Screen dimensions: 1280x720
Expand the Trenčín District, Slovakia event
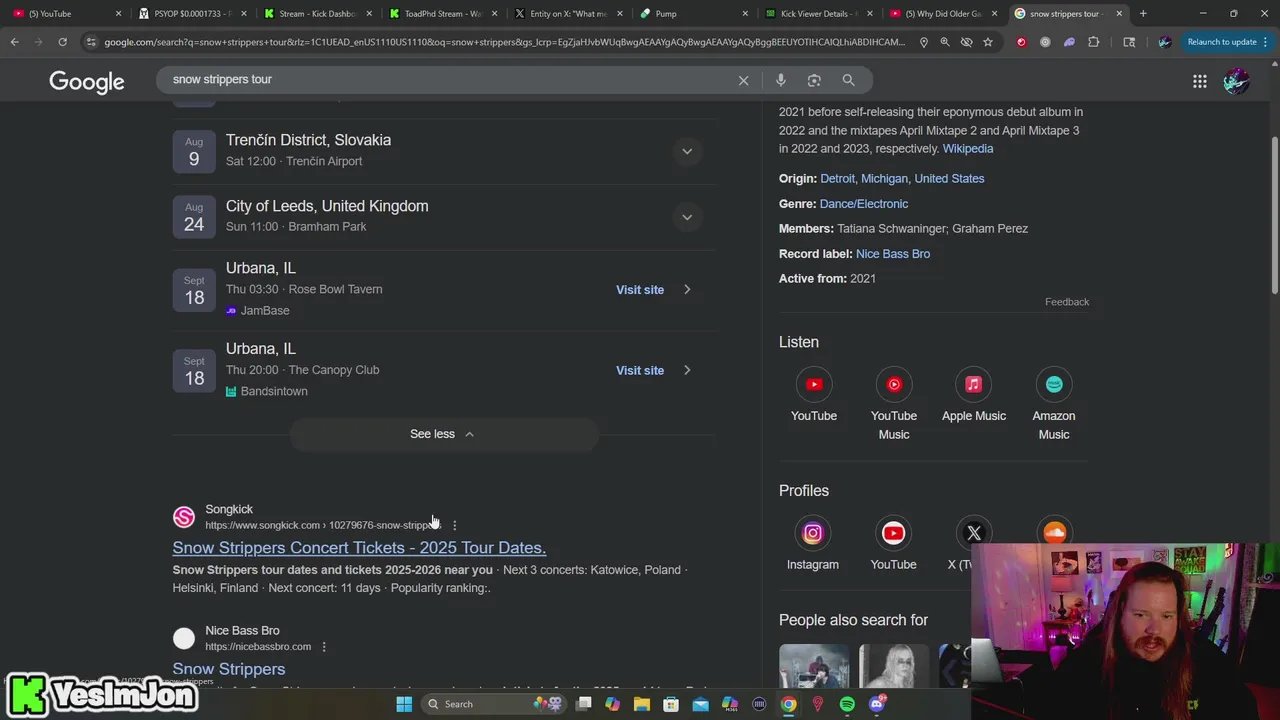(687, 151)
